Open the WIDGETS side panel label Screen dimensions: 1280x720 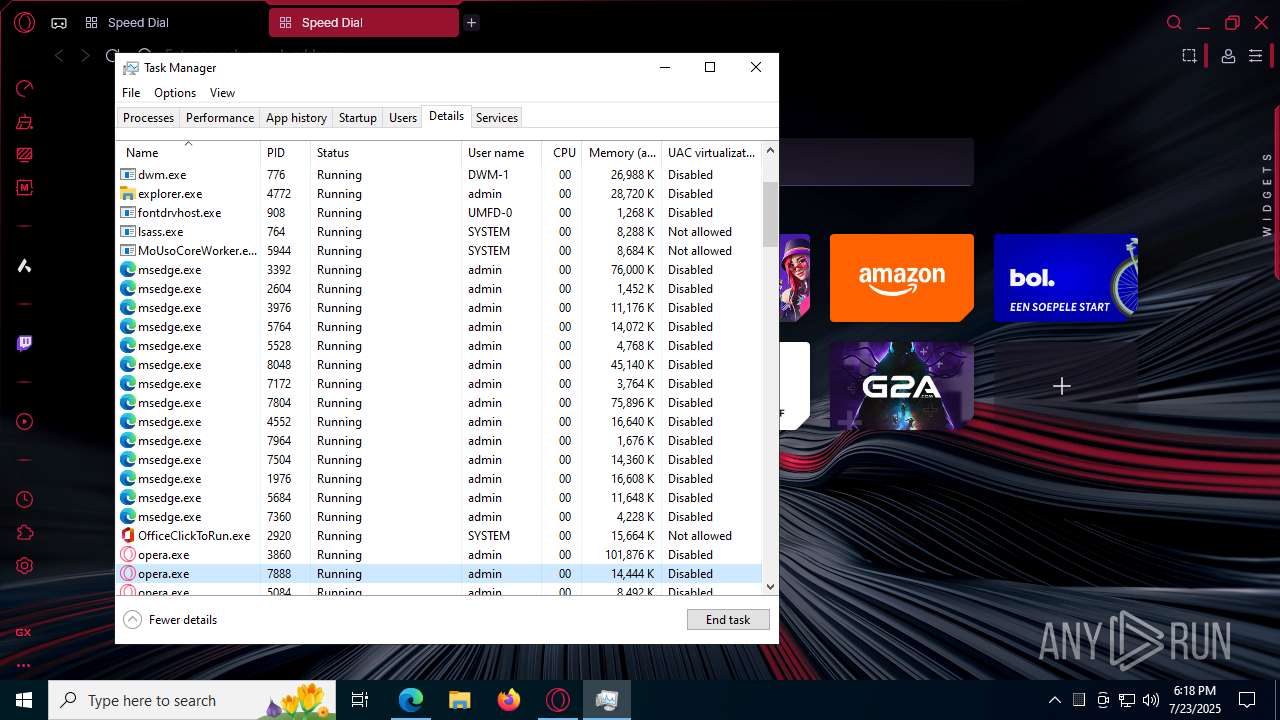tap(1266, 194)
